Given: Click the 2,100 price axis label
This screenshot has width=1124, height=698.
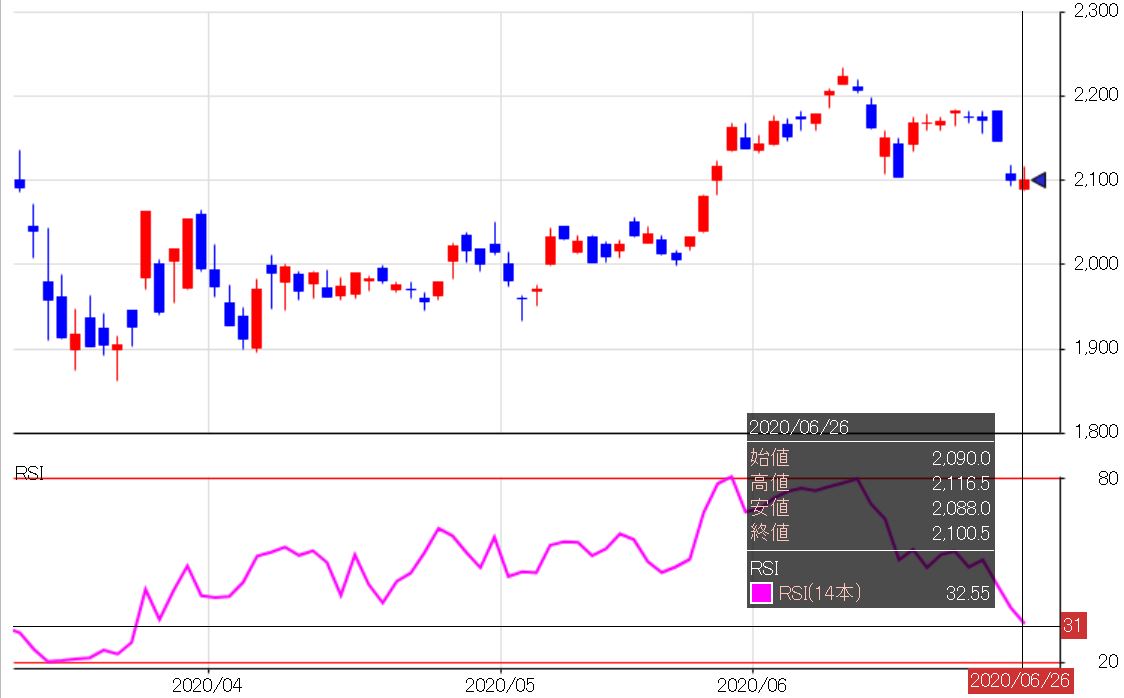Looking at the screenshot, I should click(1095, 179).
